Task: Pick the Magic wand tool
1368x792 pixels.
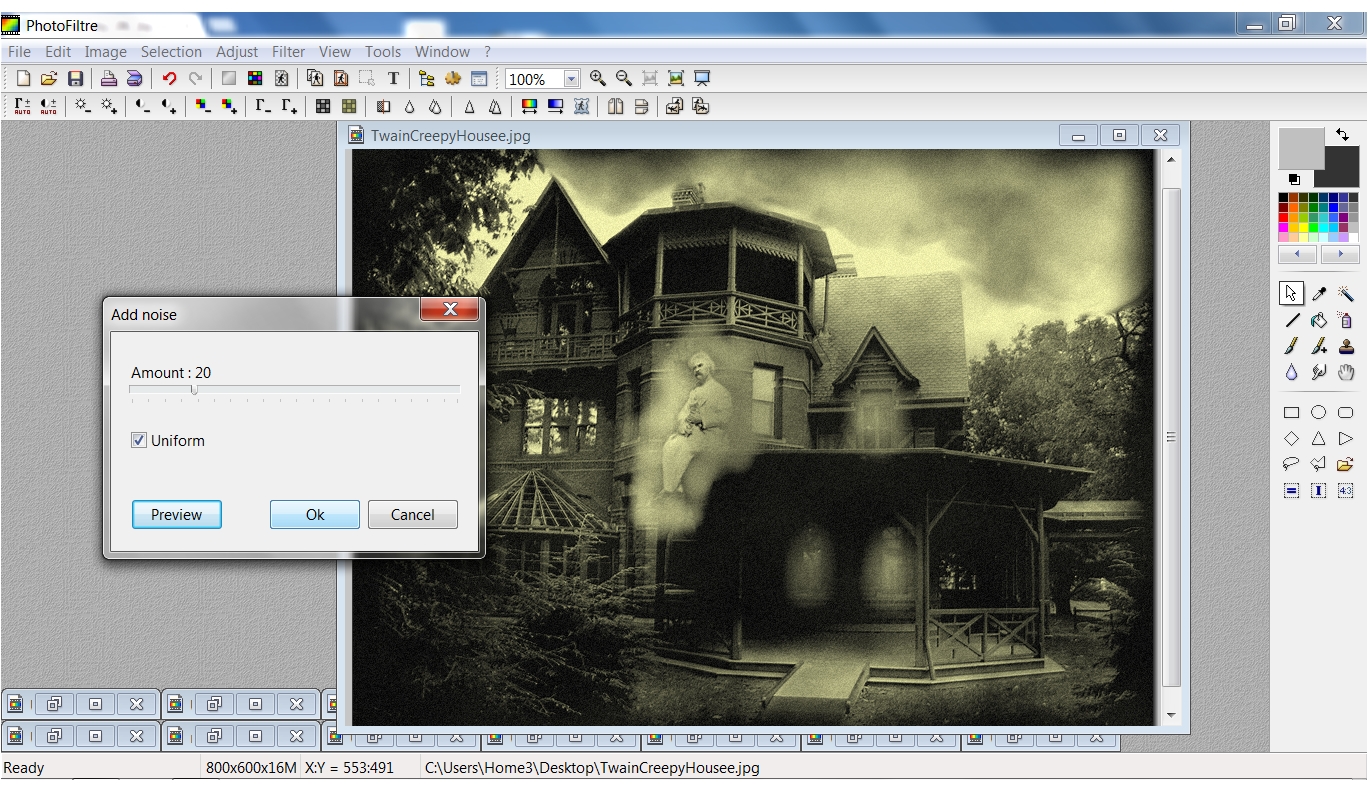Action: (1345, 294)
